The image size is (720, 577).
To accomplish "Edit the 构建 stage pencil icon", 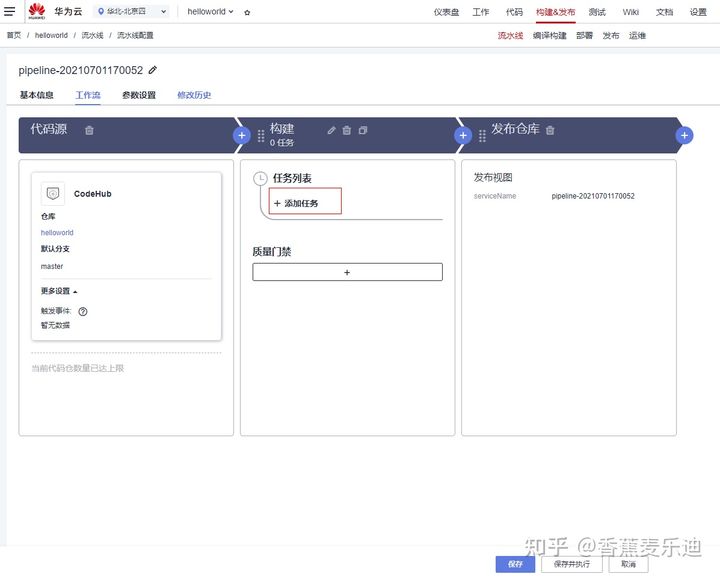I will pos(332,130).
